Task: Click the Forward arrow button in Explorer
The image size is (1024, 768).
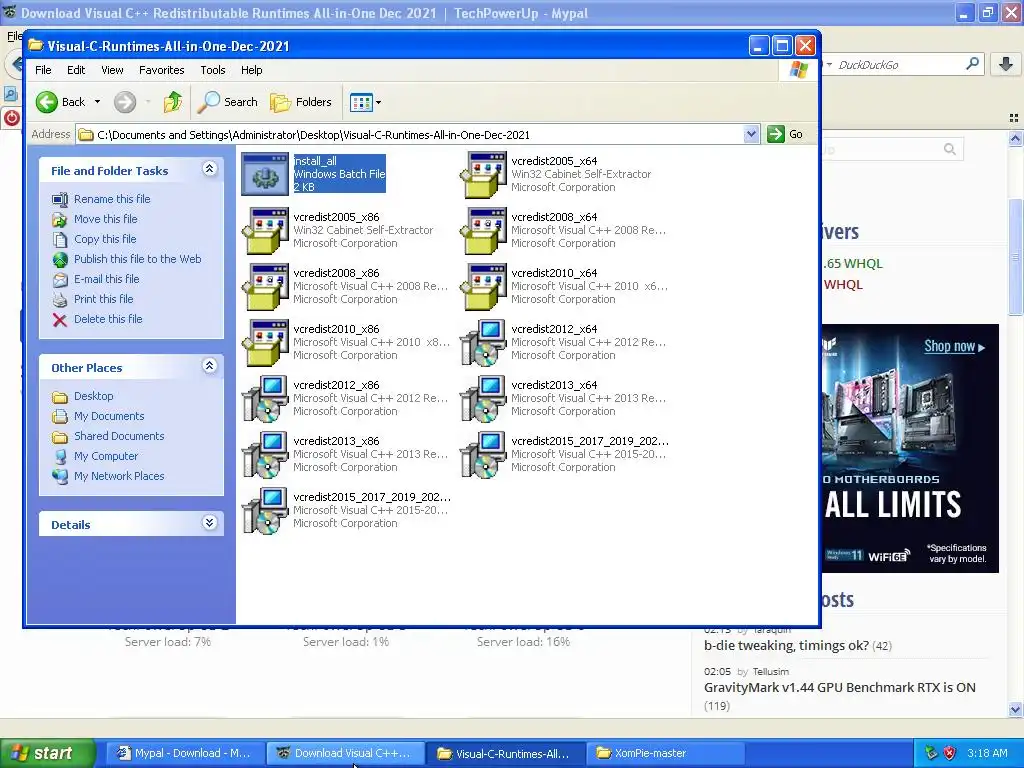Action: coord(125,102)
